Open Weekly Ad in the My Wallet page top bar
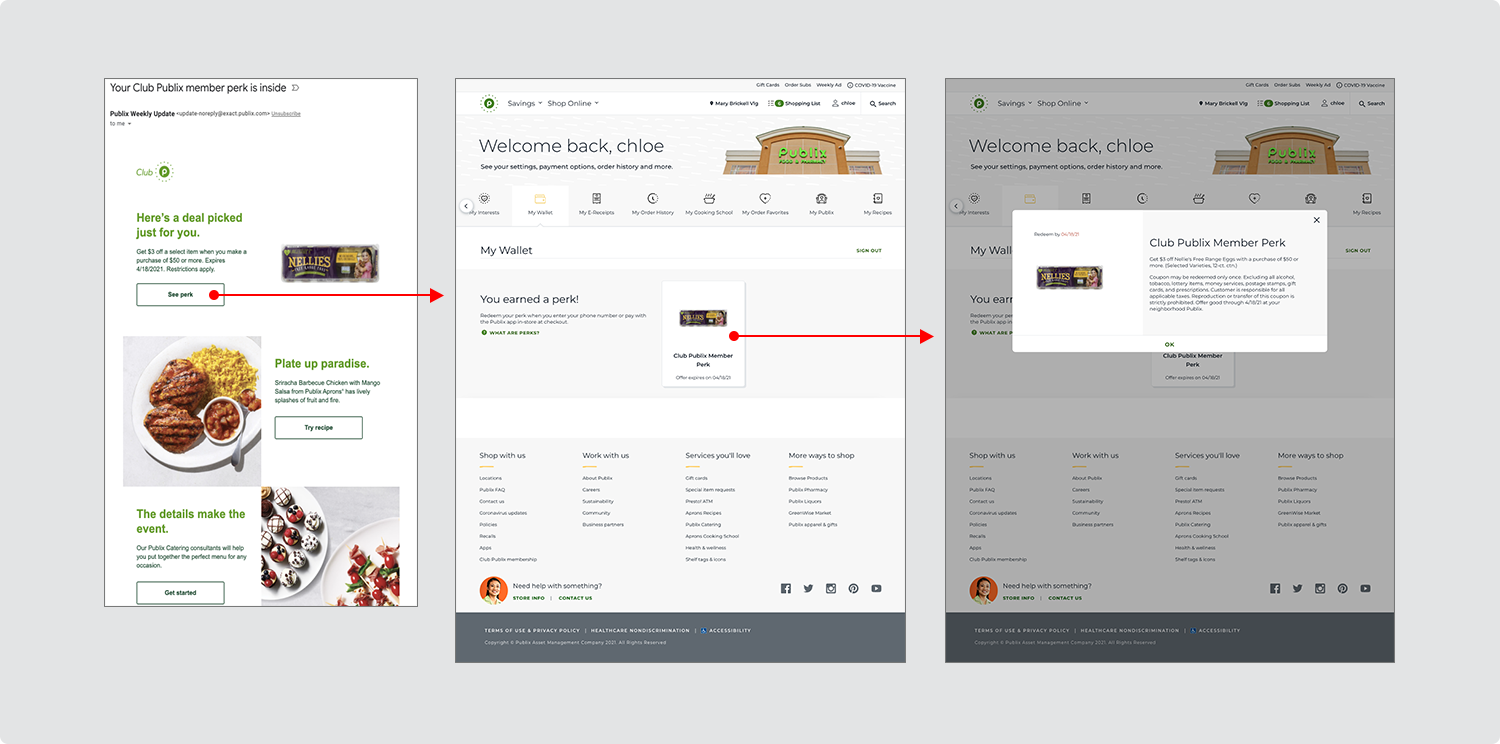The width and height of the screenshot is (1500, 744). click(x=829, y=85)
